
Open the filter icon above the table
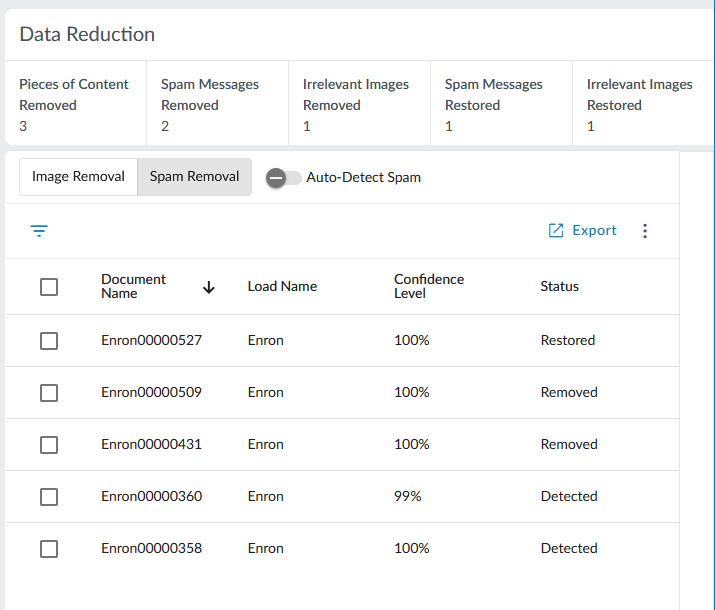[x=39, y=231]
